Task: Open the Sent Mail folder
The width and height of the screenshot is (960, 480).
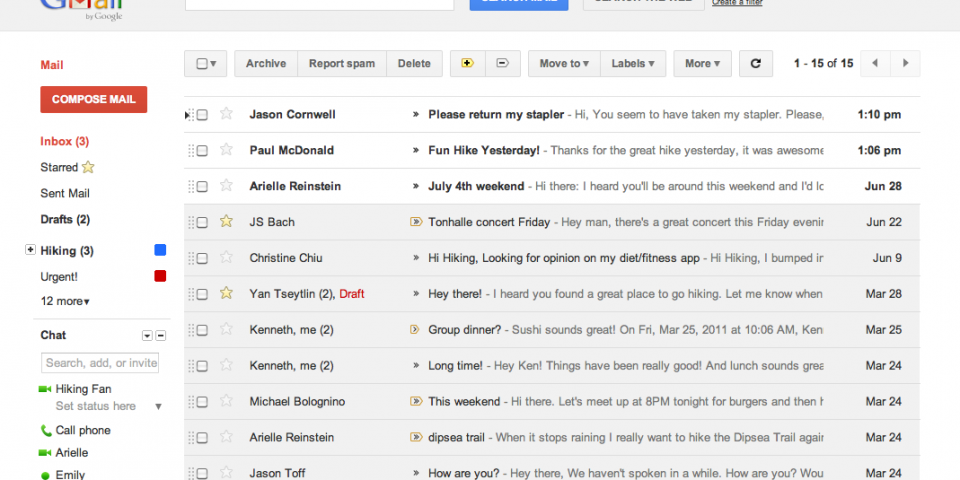Action: point(65,193)
